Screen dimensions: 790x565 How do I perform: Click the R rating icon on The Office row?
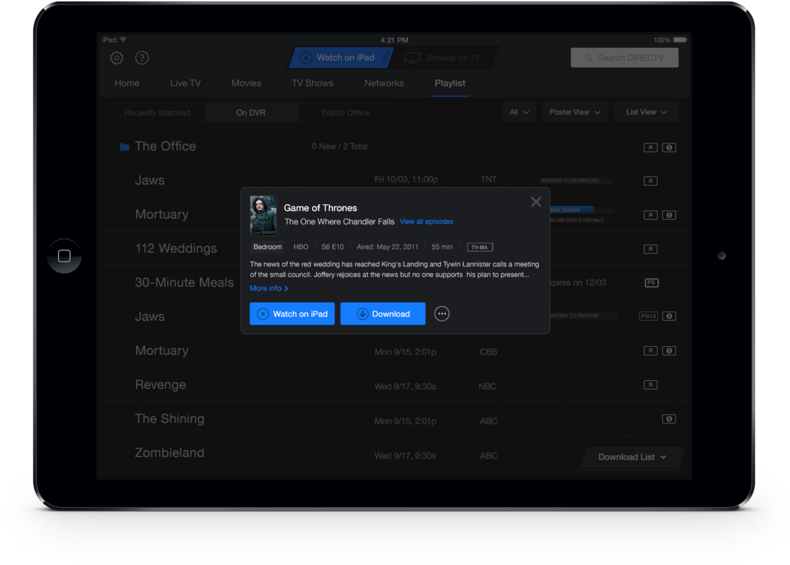pos(650,147)
